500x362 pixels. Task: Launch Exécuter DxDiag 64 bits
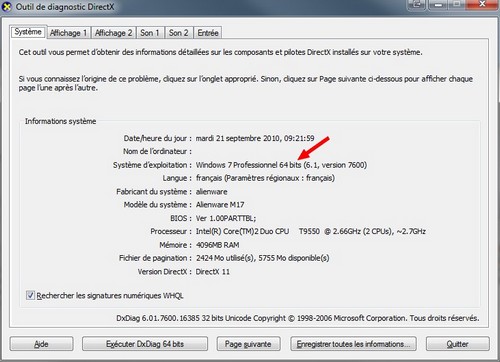point(145,344)
